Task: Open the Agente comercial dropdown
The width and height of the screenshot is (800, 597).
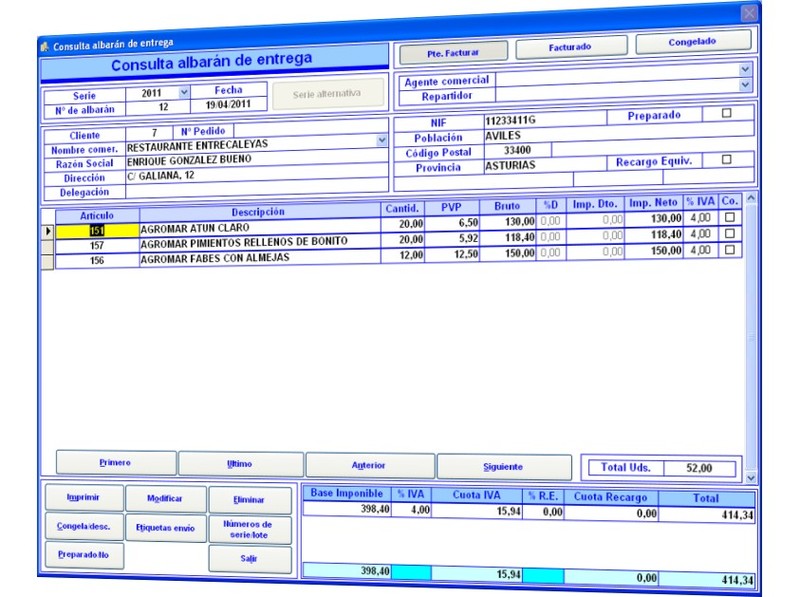Action: click(745, 70)
